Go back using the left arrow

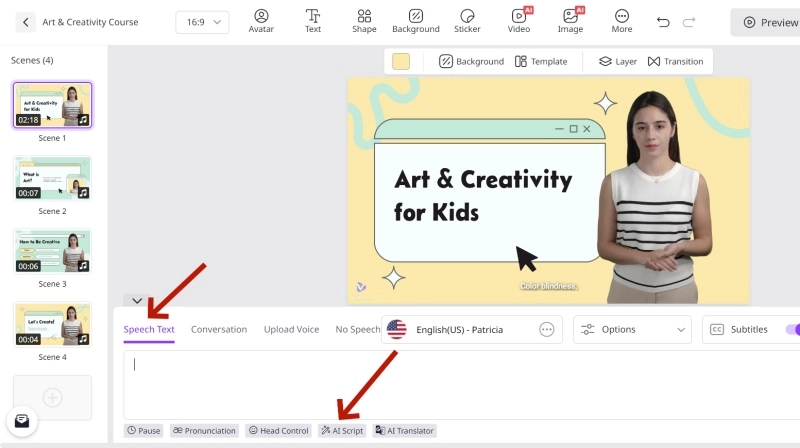25,22
